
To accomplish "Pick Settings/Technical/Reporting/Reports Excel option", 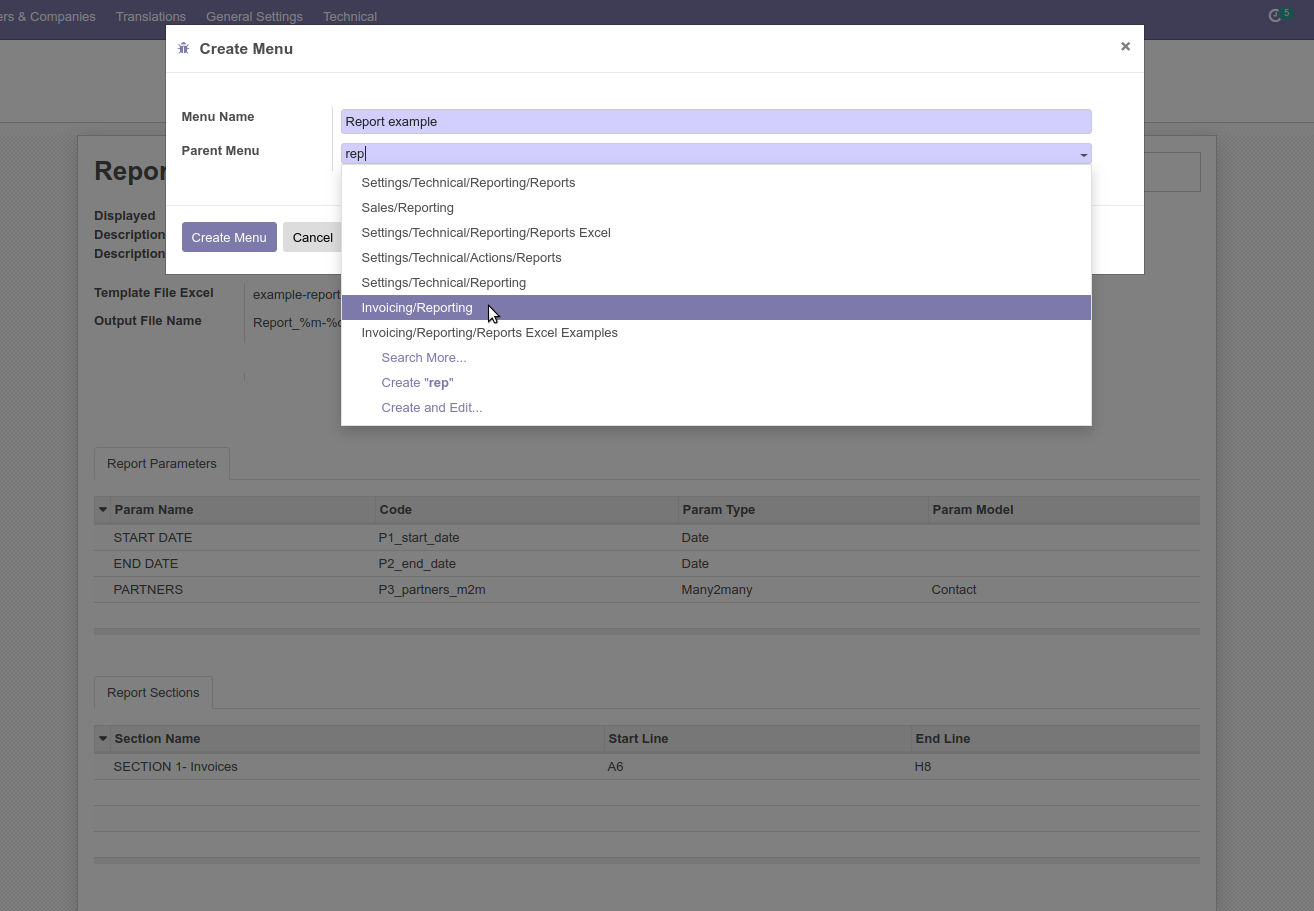I will (x=716, y=233).
